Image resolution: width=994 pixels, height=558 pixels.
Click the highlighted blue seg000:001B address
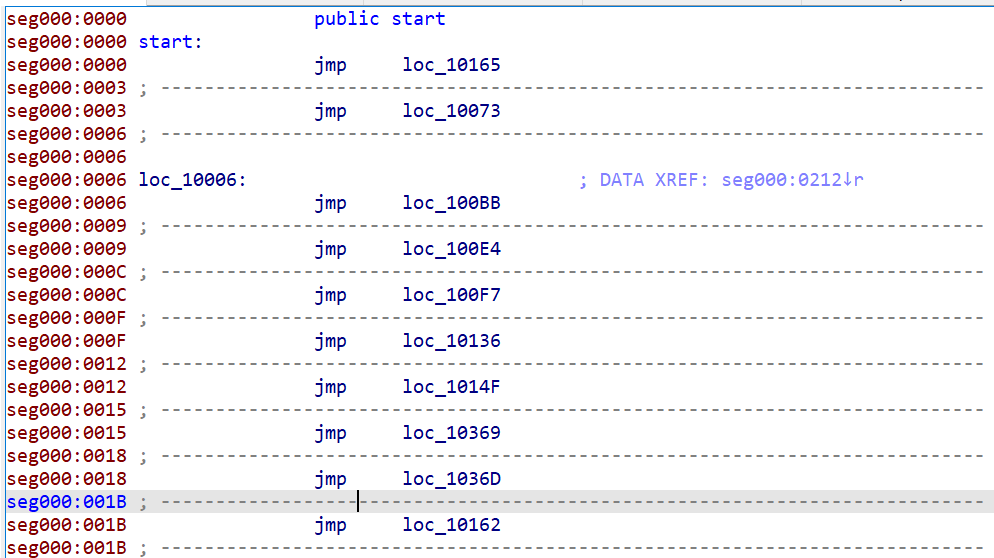(66, 502)
